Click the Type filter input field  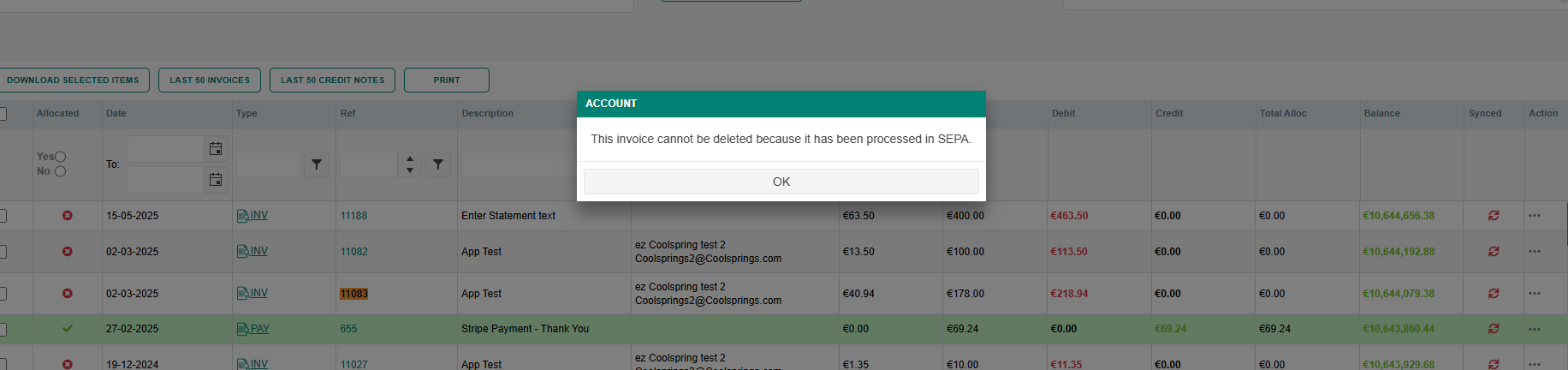pyautogui.click(x=268, y=164)
